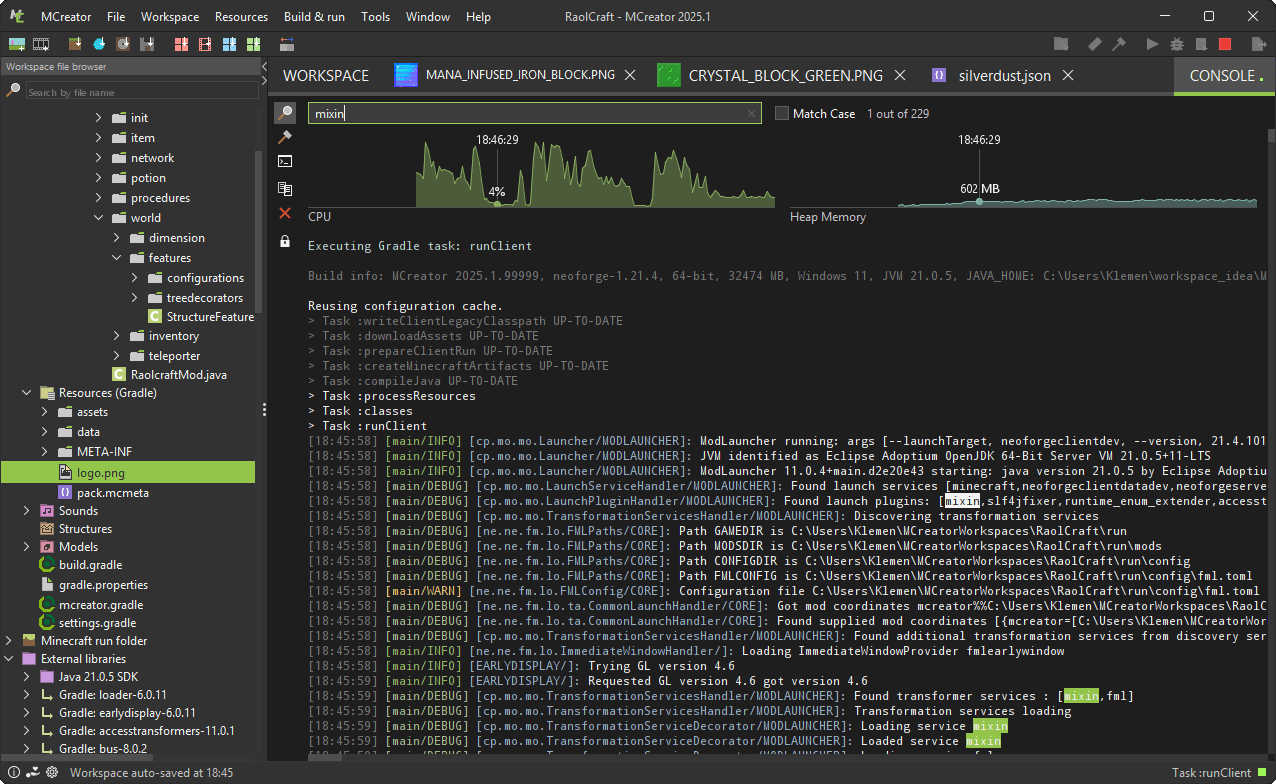Select StructureFeature class in tree

coord(201,317)
